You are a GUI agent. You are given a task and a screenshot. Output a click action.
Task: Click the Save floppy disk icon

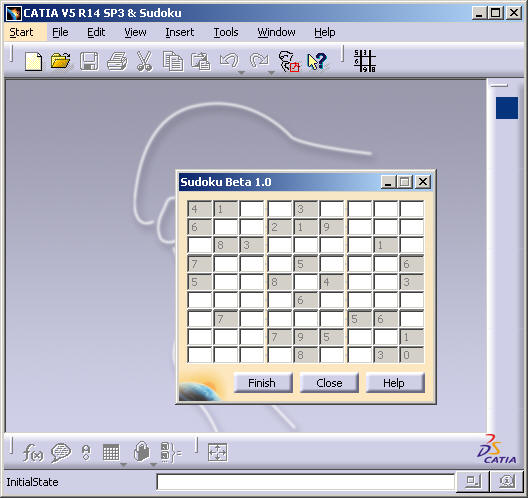(89, 61)
